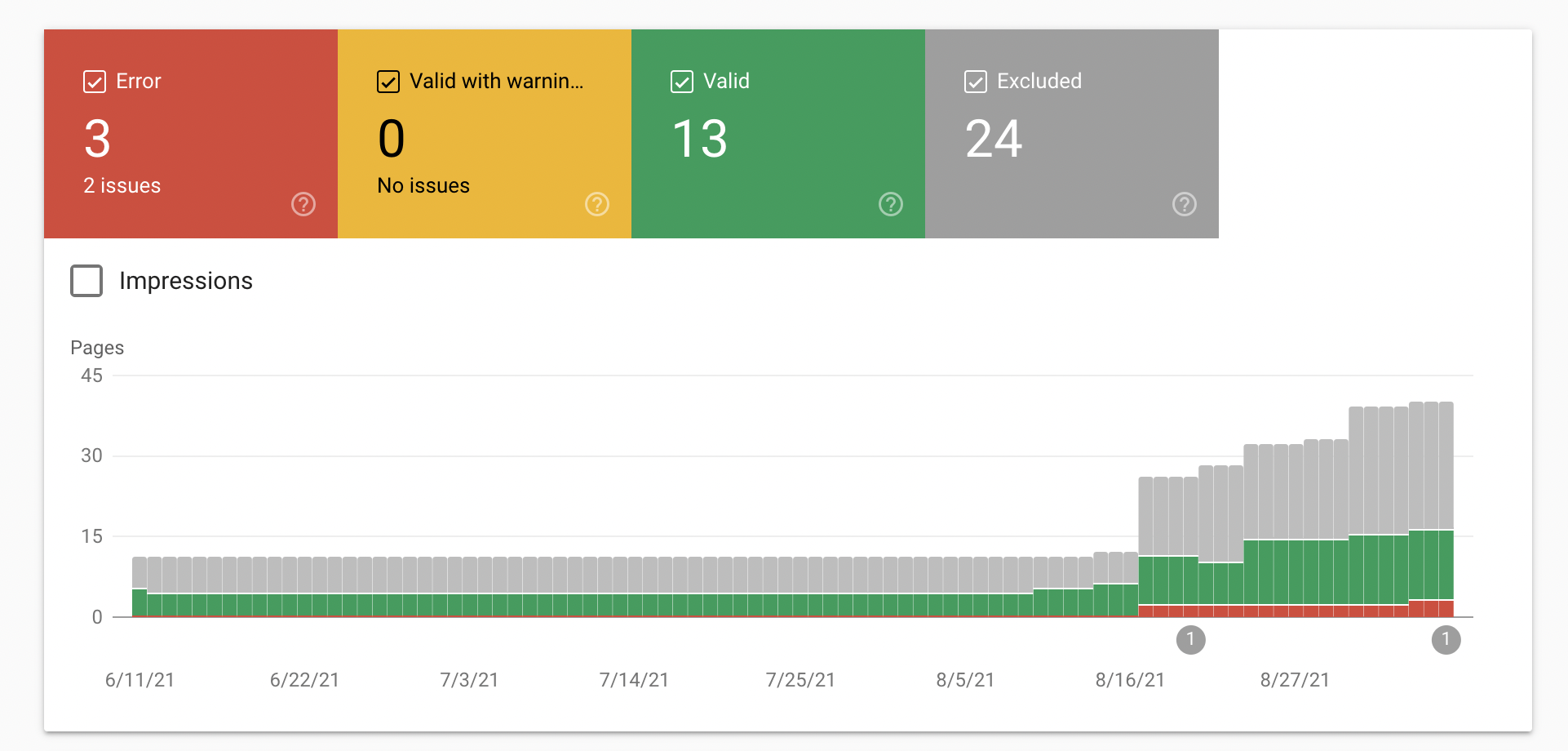1568x751 pixels.
Task: Click the rightmost annotation marker on the chart
Action: (x=1446, y=640)
